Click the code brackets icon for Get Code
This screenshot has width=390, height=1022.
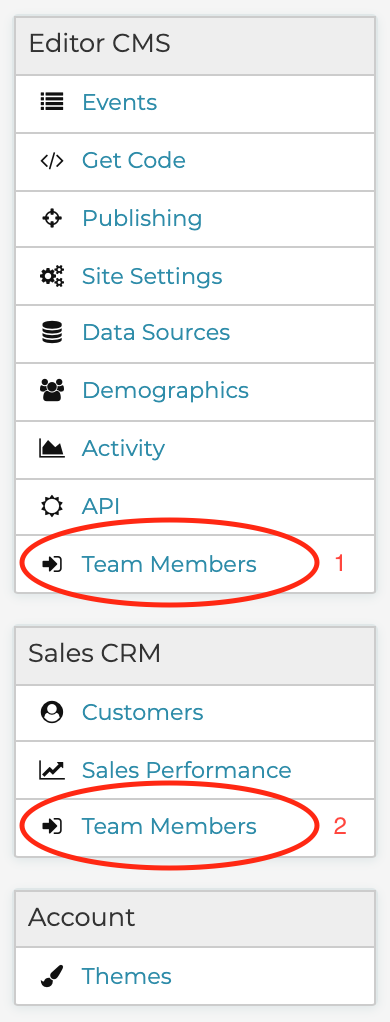click(52, 160)
